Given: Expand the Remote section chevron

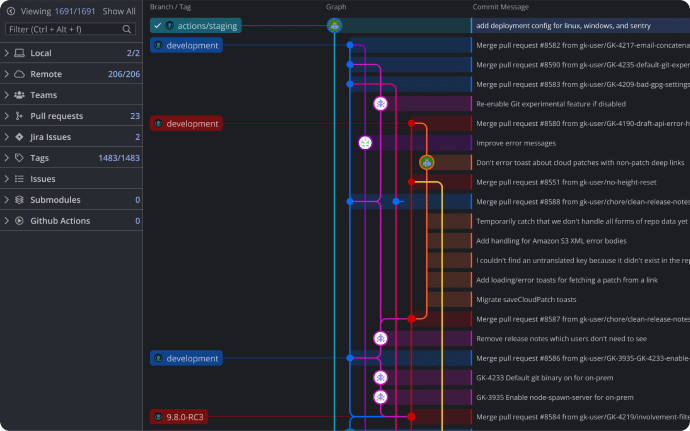Looking at the screenshot, I should (x=7, y=74).
